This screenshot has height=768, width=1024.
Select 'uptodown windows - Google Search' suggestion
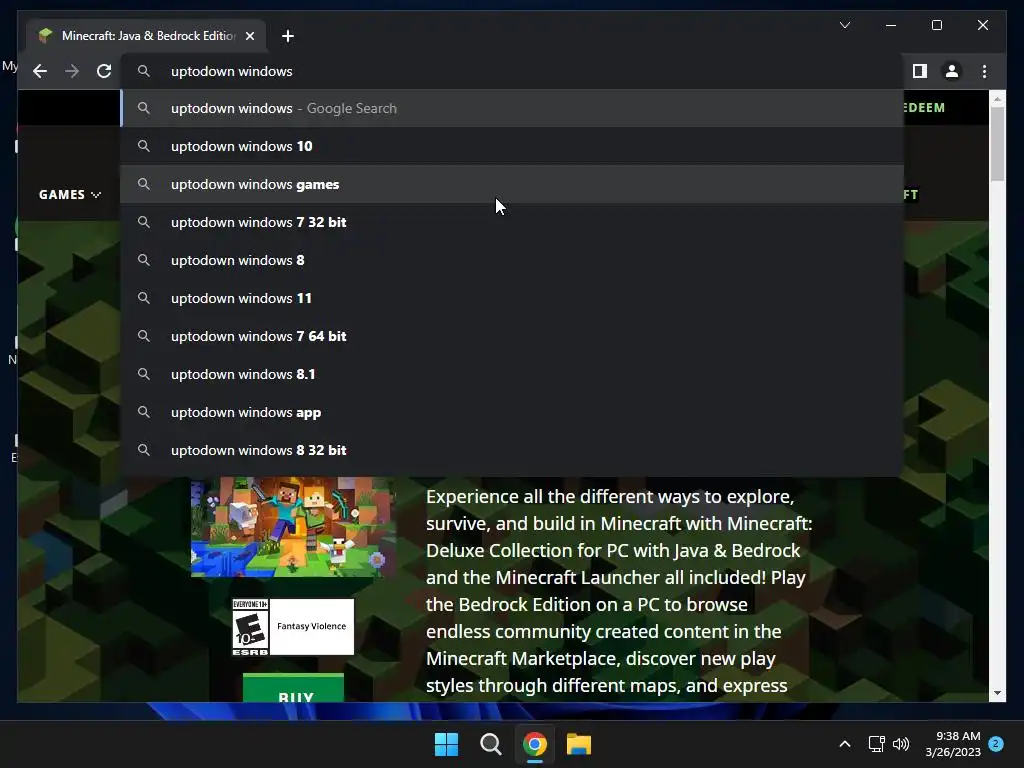coord(512,108)
